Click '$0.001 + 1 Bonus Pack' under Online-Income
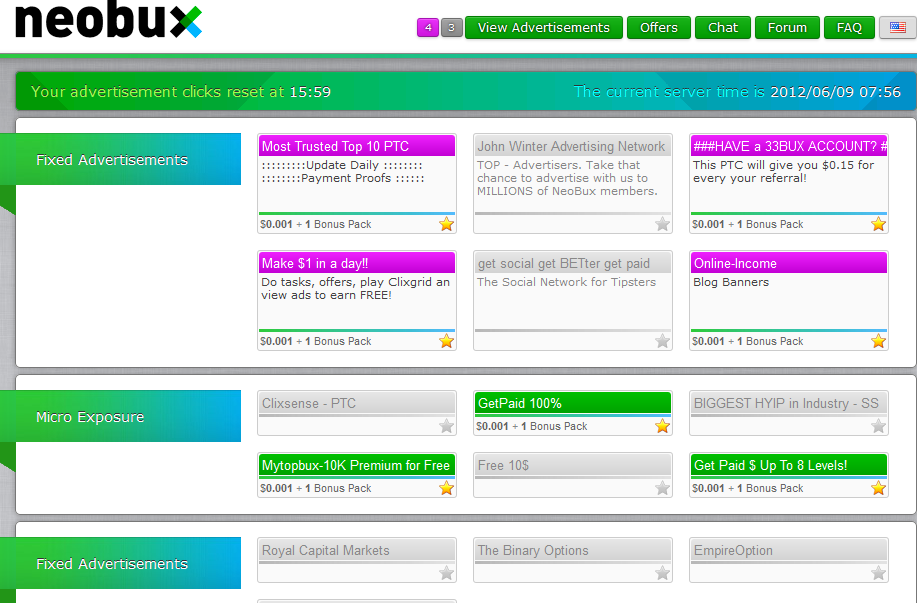The image size is (917, 603). (x=747, y=341)
